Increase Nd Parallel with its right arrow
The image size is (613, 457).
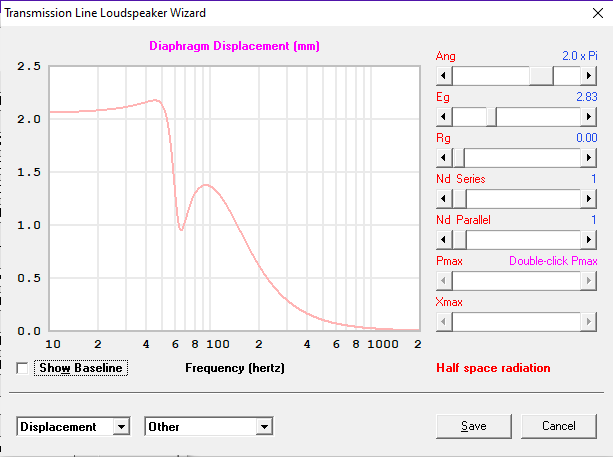588,240
